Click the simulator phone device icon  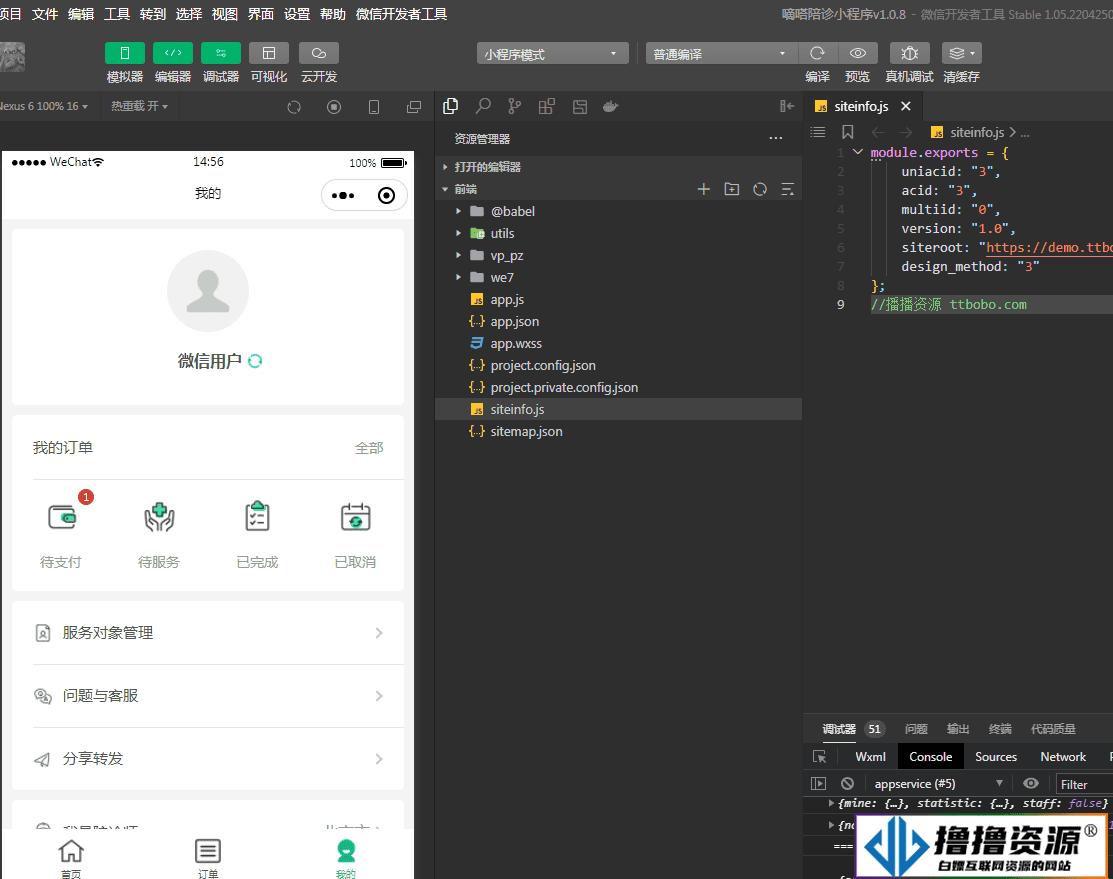pyautogui.click(x=373, y=107)
